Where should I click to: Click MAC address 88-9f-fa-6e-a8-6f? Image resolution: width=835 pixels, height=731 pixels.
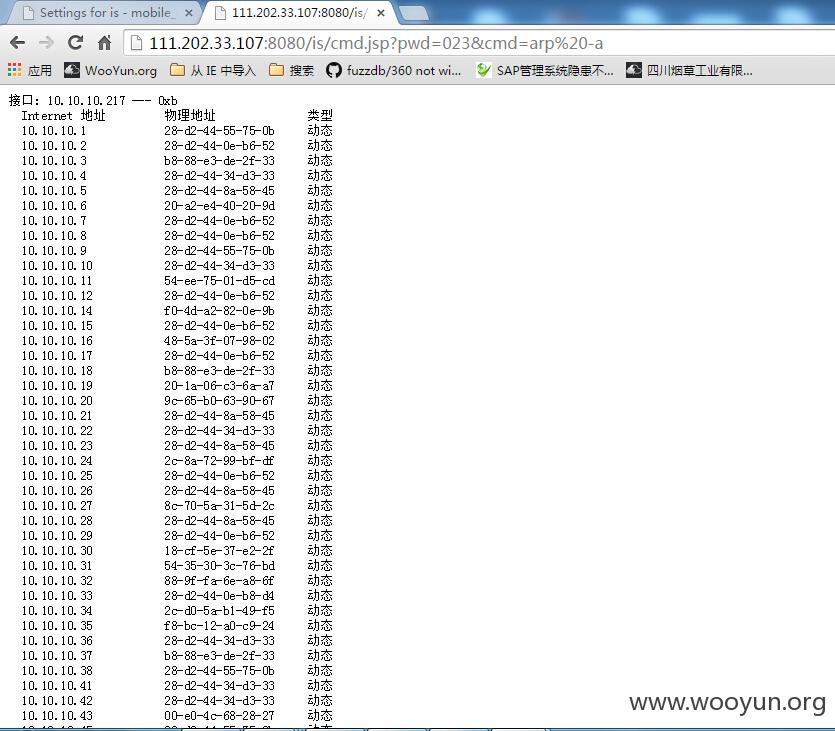coord(219,581)
